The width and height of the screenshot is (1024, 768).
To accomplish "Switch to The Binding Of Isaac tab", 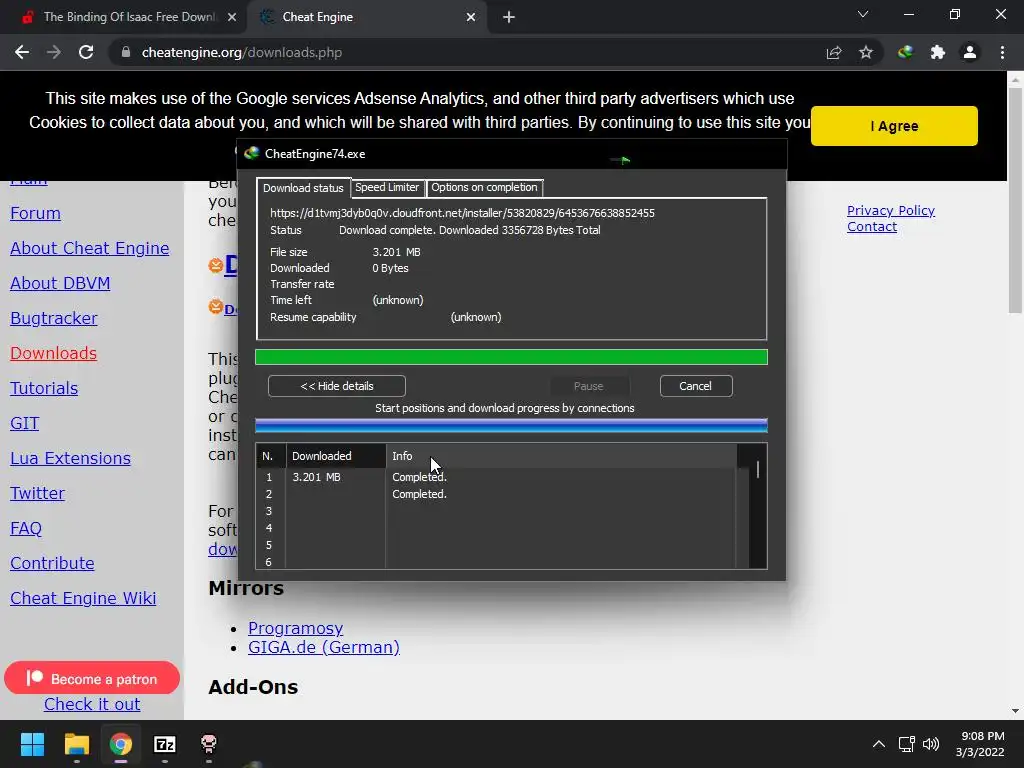I will point(123,17).
